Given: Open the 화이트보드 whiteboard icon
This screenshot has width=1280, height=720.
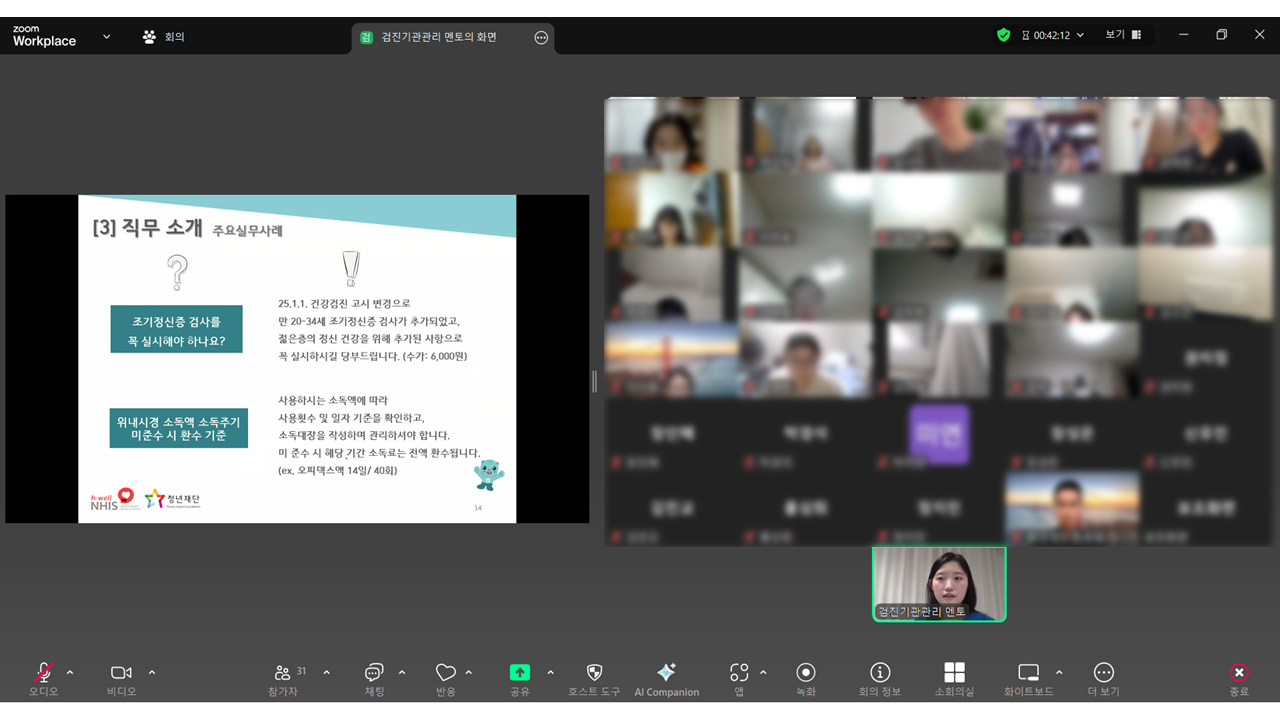Looking at the screenshot, I should pos(1029,673).
